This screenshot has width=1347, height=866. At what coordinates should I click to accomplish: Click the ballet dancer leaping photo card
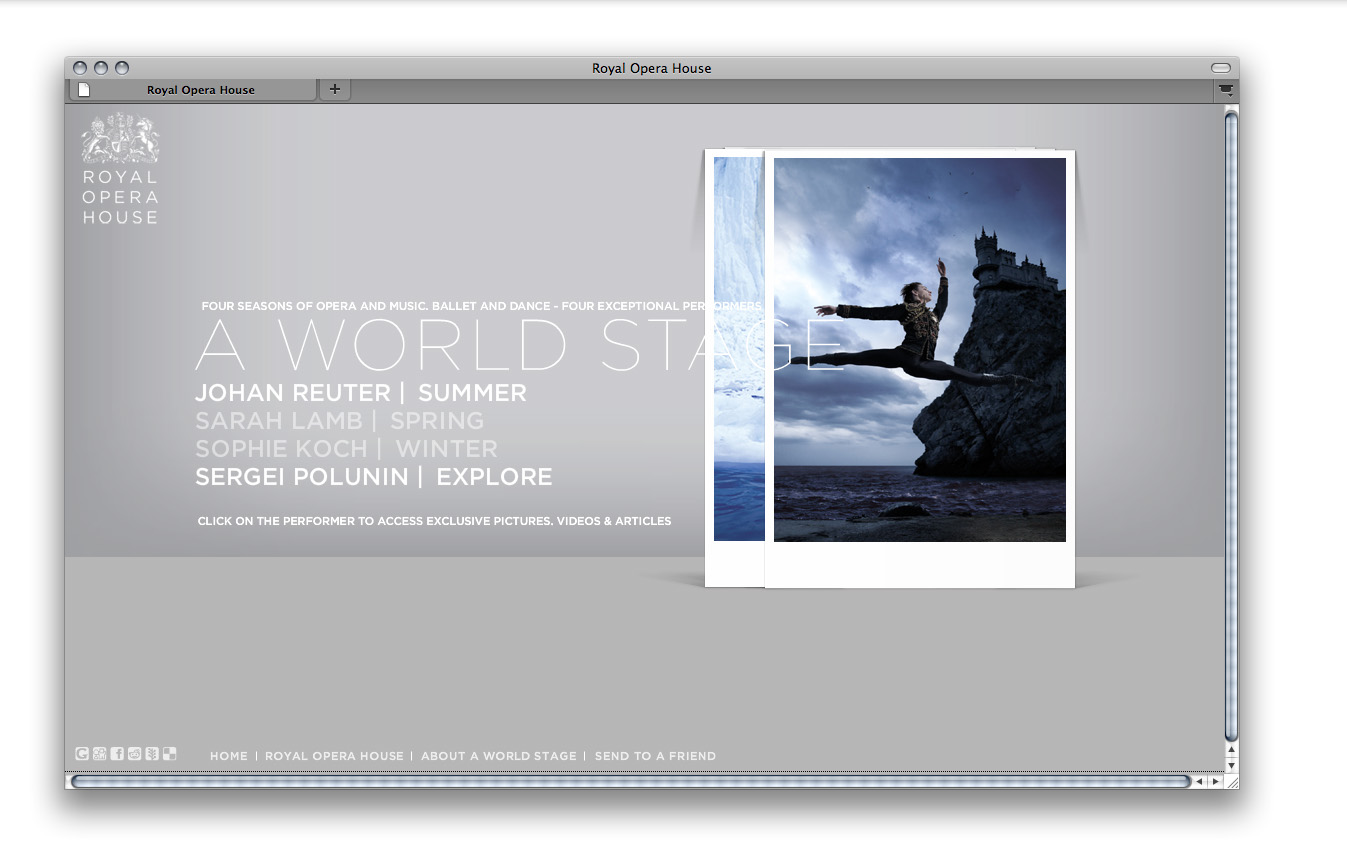pos(919,350)
